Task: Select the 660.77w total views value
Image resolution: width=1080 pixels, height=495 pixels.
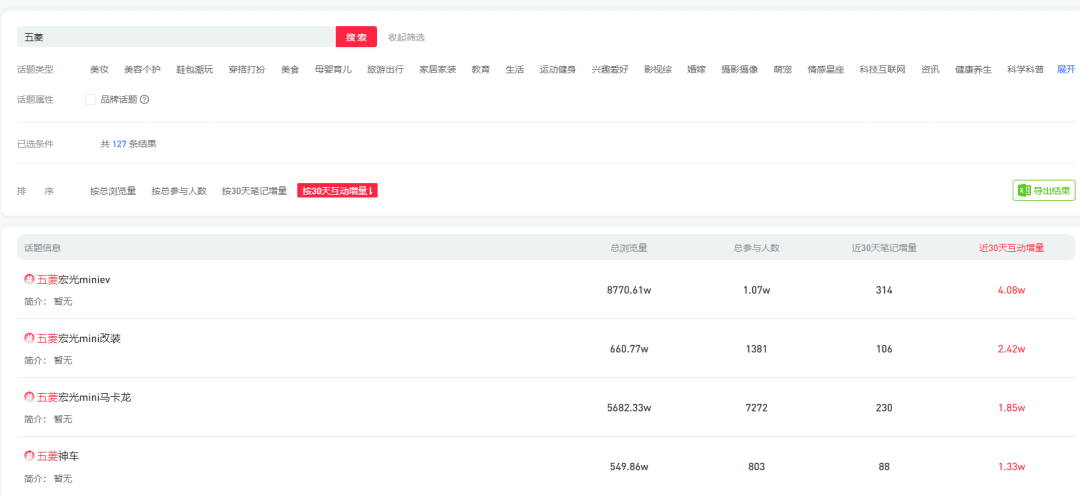Action: coord(629,349)
